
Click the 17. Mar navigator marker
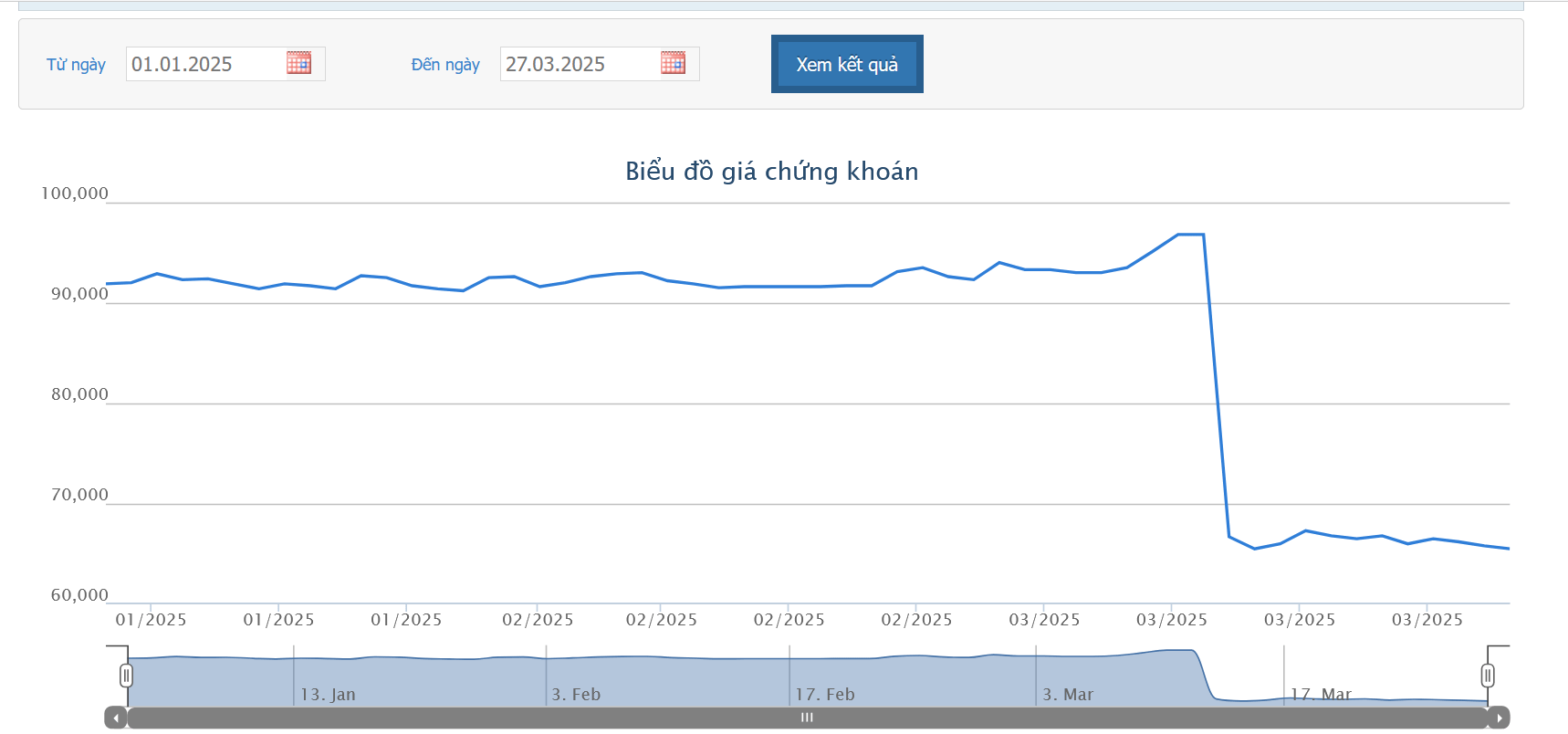pyautogui.click(x=1321, y=695)
